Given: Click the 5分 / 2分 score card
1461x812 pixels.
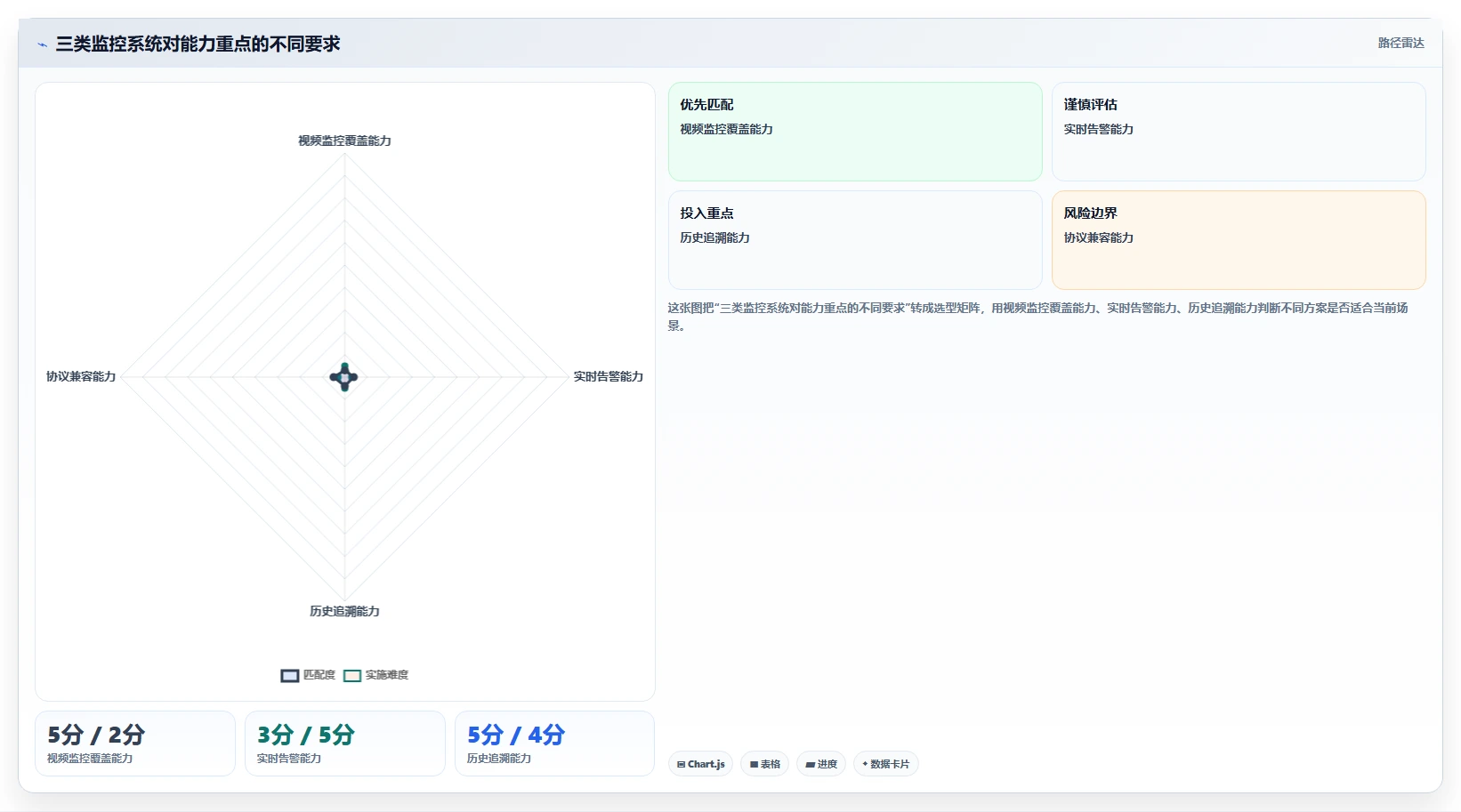Looking at the screenshot, I should click(135, 744).
